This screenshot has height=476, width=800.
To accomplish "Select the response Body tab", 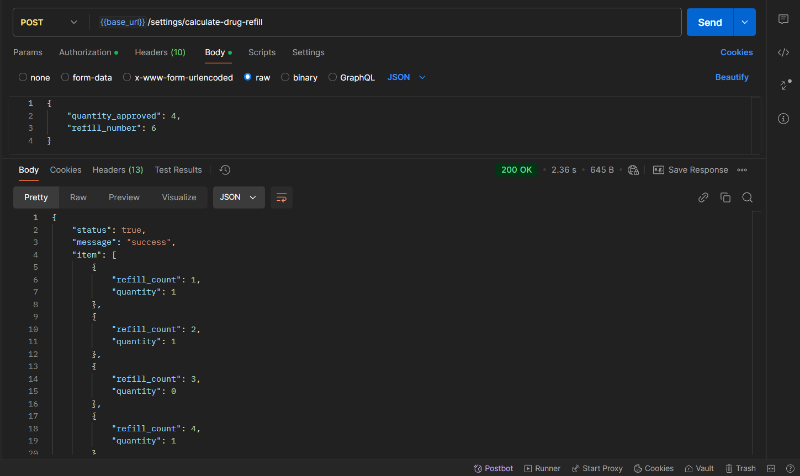I will tap(29, 170).
